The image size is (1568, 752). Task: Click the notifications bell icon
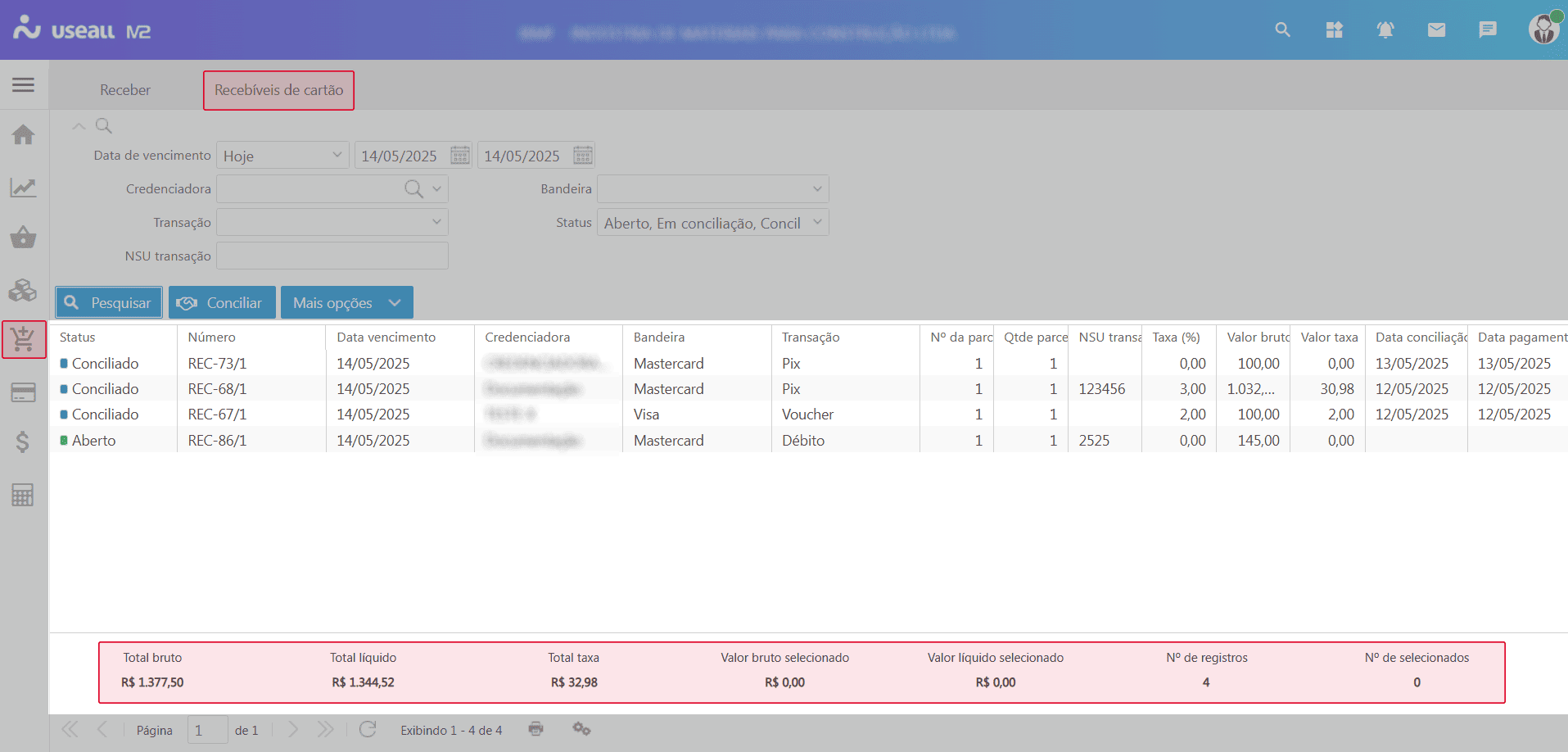point(1385,30)
